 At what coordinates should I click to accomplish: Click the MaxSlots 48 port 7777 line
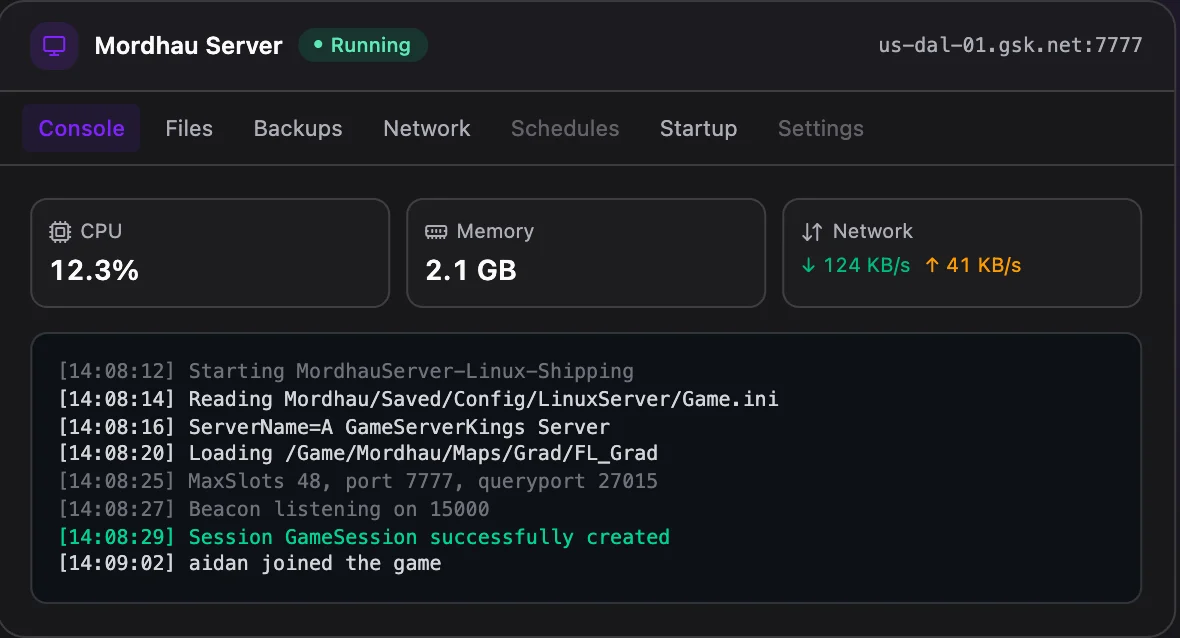(x=358, y=481)
